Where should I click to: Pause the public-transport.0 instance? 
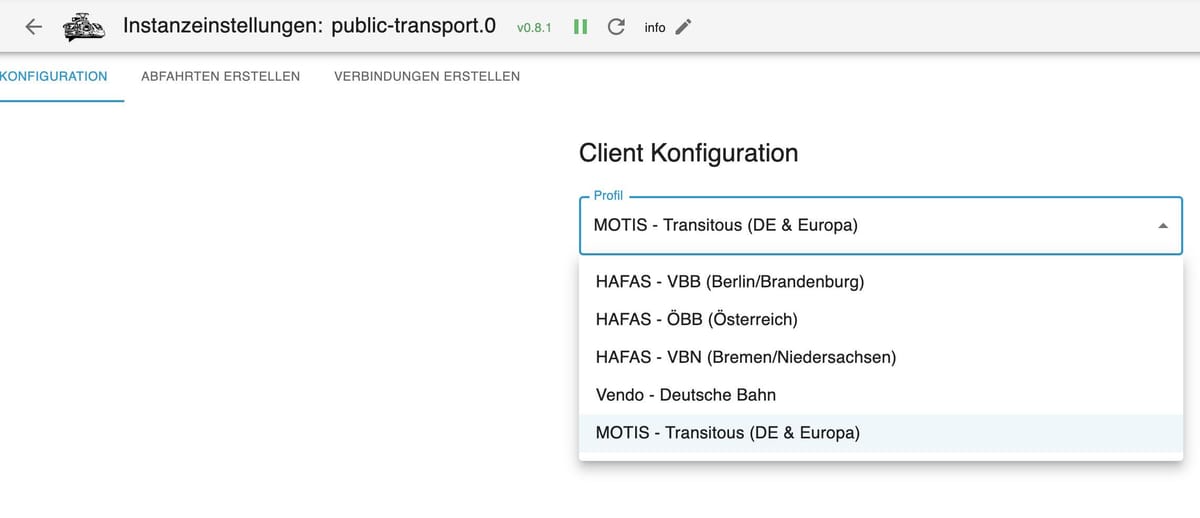(580, 27)
